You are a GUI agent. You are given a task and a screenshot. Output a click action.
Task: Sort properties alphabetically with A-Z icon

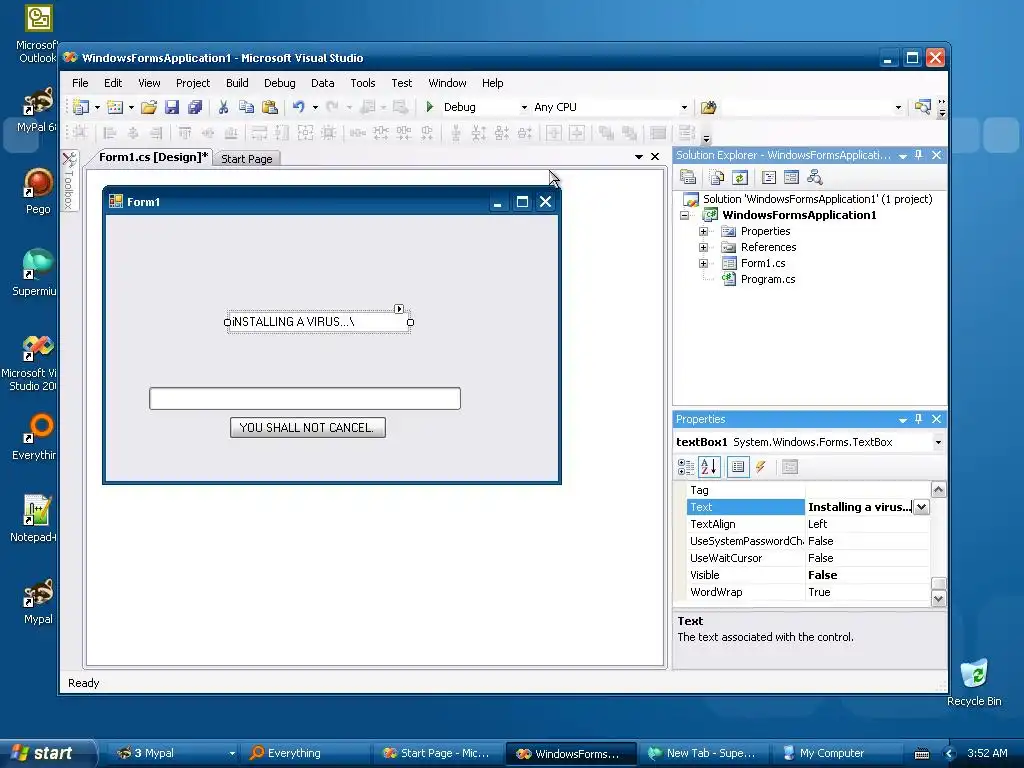click(x=709, y=467)
